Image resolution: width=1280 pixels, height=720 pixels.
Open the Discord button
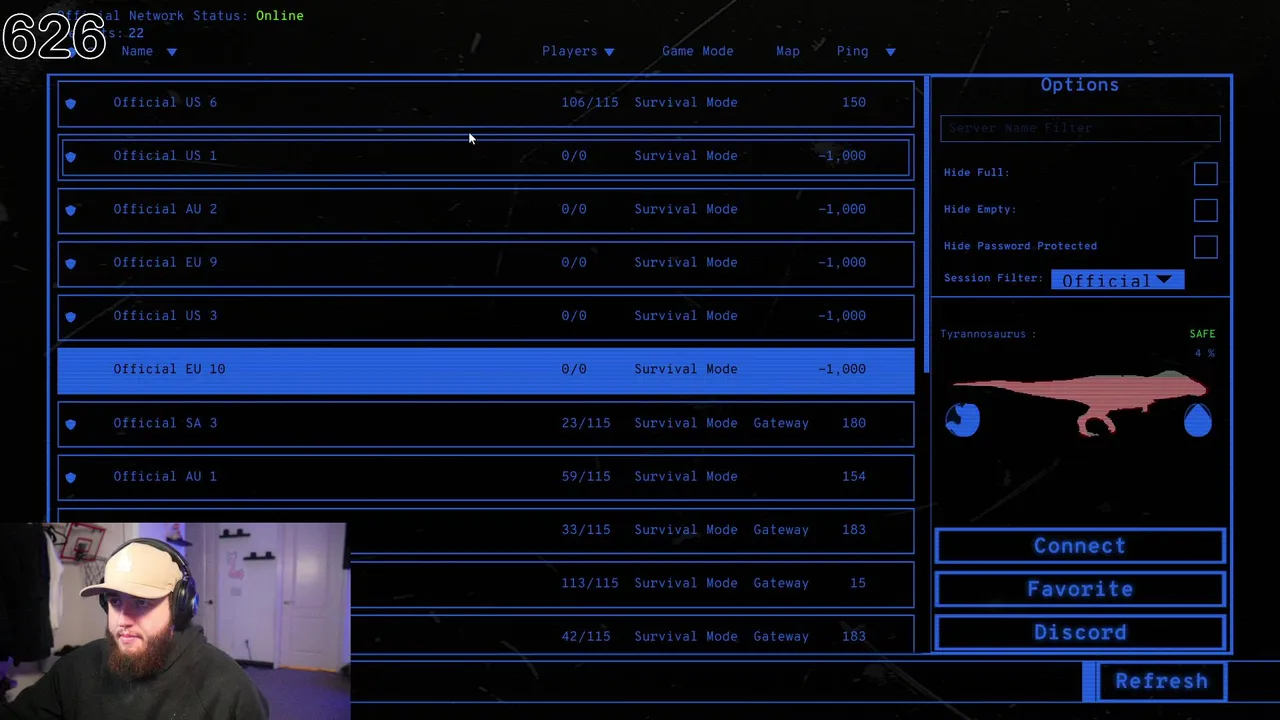click(1080, 633)
